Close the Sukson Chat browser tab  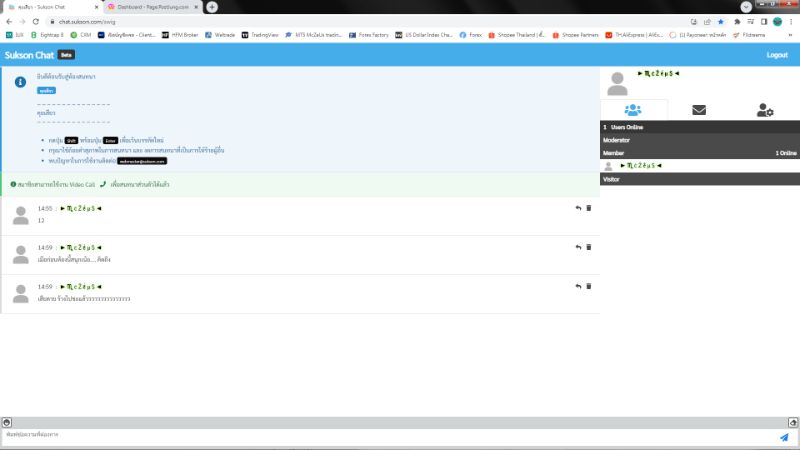[96, 7]
